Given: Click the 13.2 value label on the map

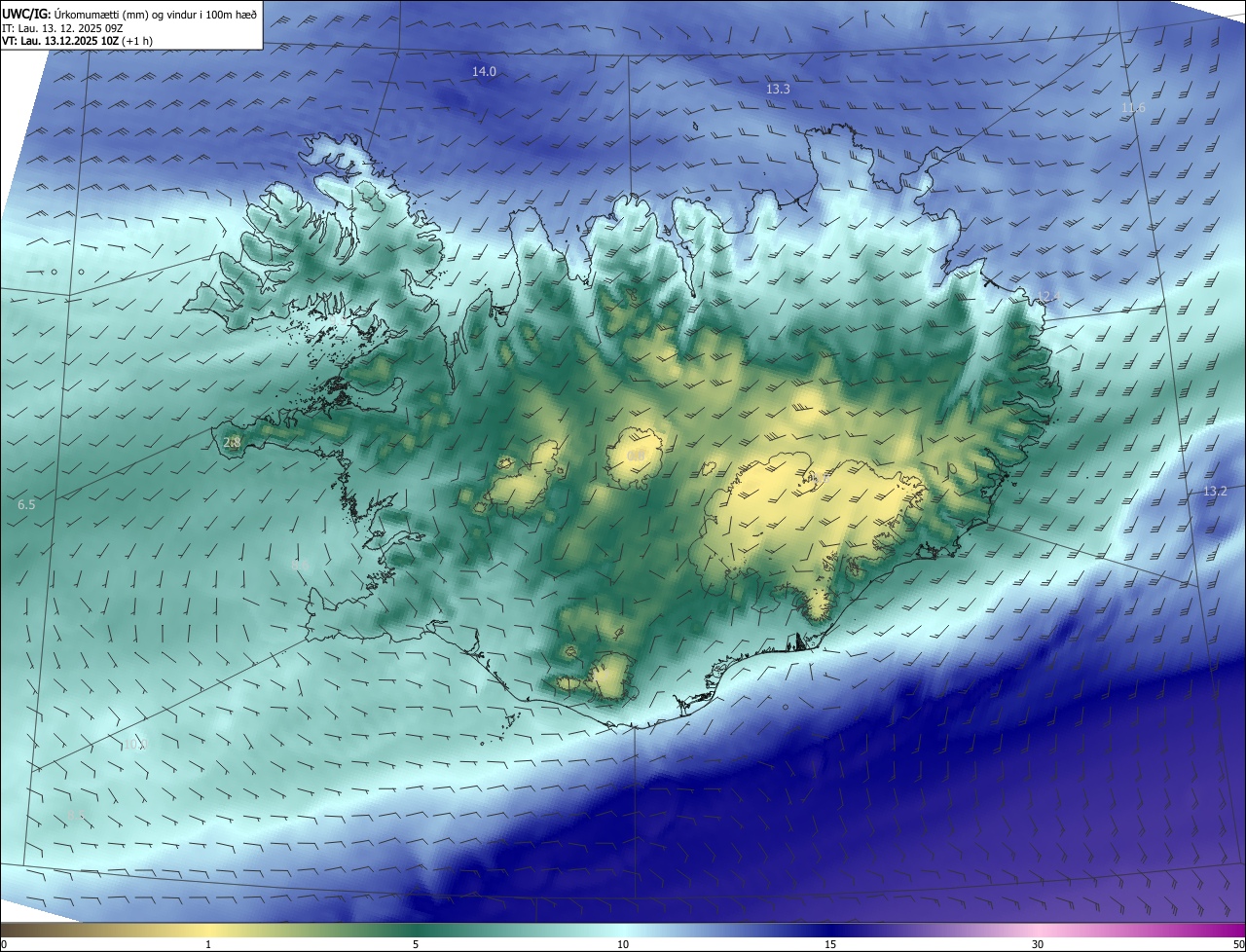Looking at the screenshot, I should pos(1215,492).
